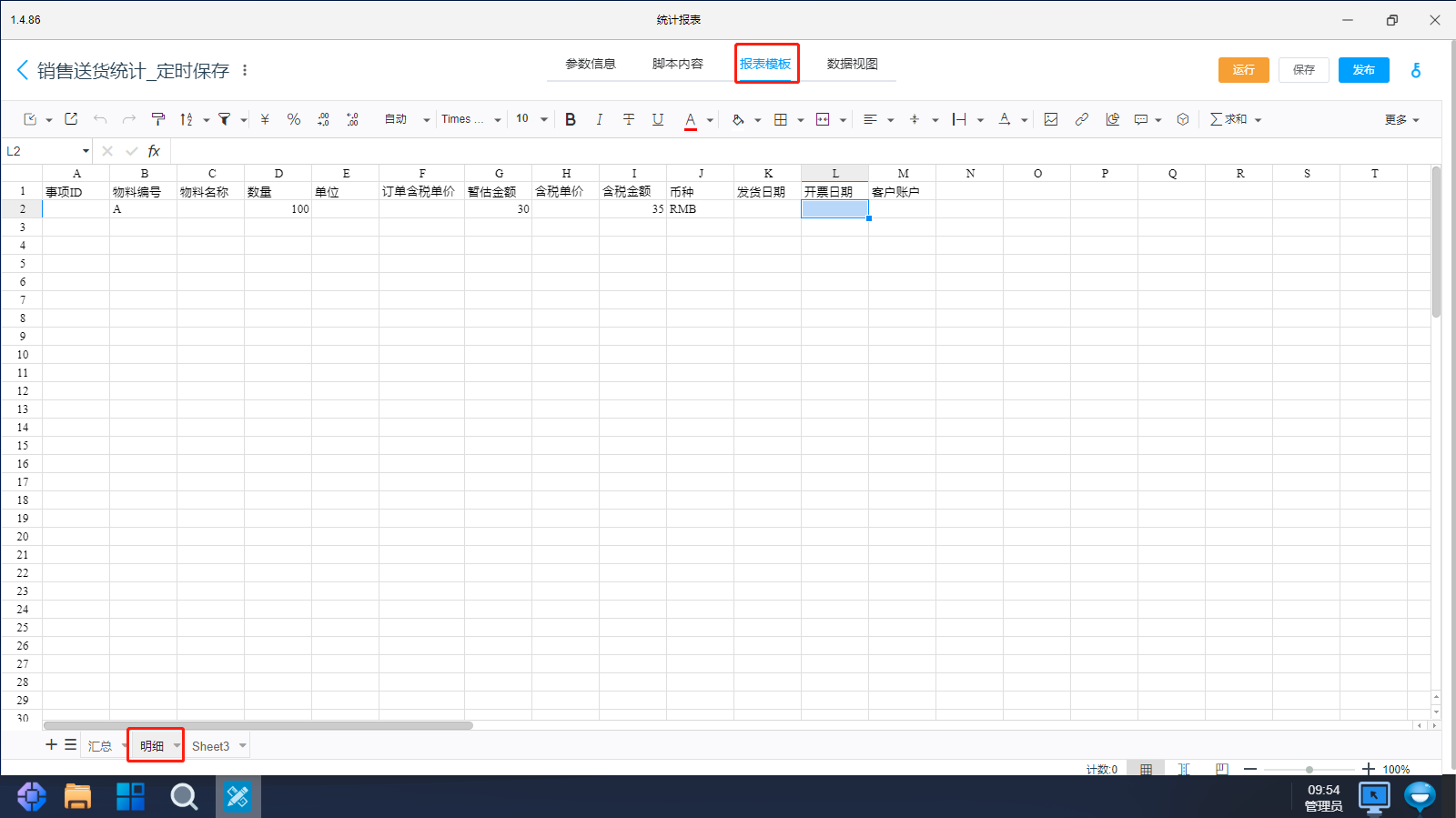Apply percent number format

pos(294,119)
